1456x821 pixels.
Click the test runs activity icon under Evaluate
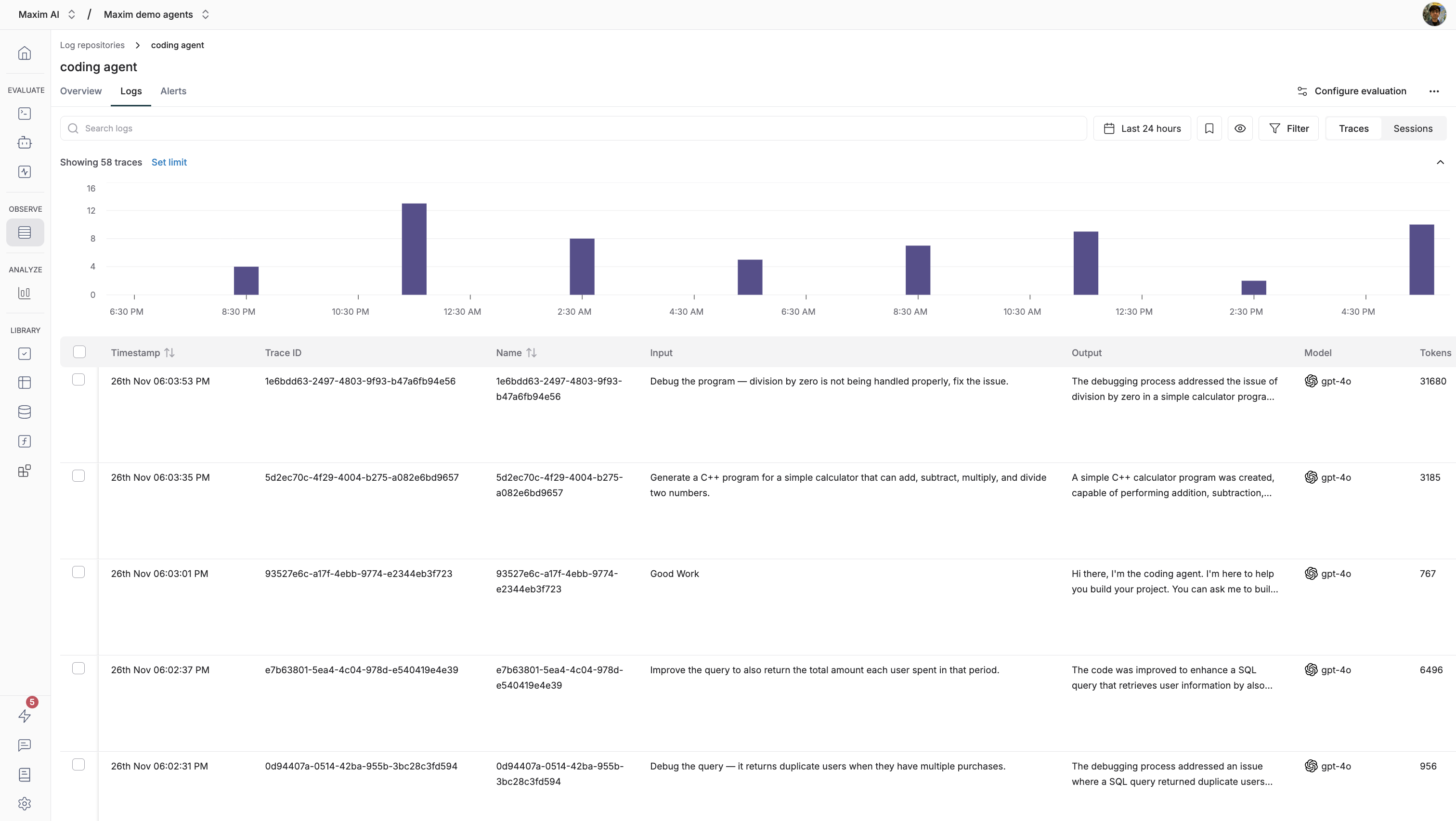click(24, 172)
